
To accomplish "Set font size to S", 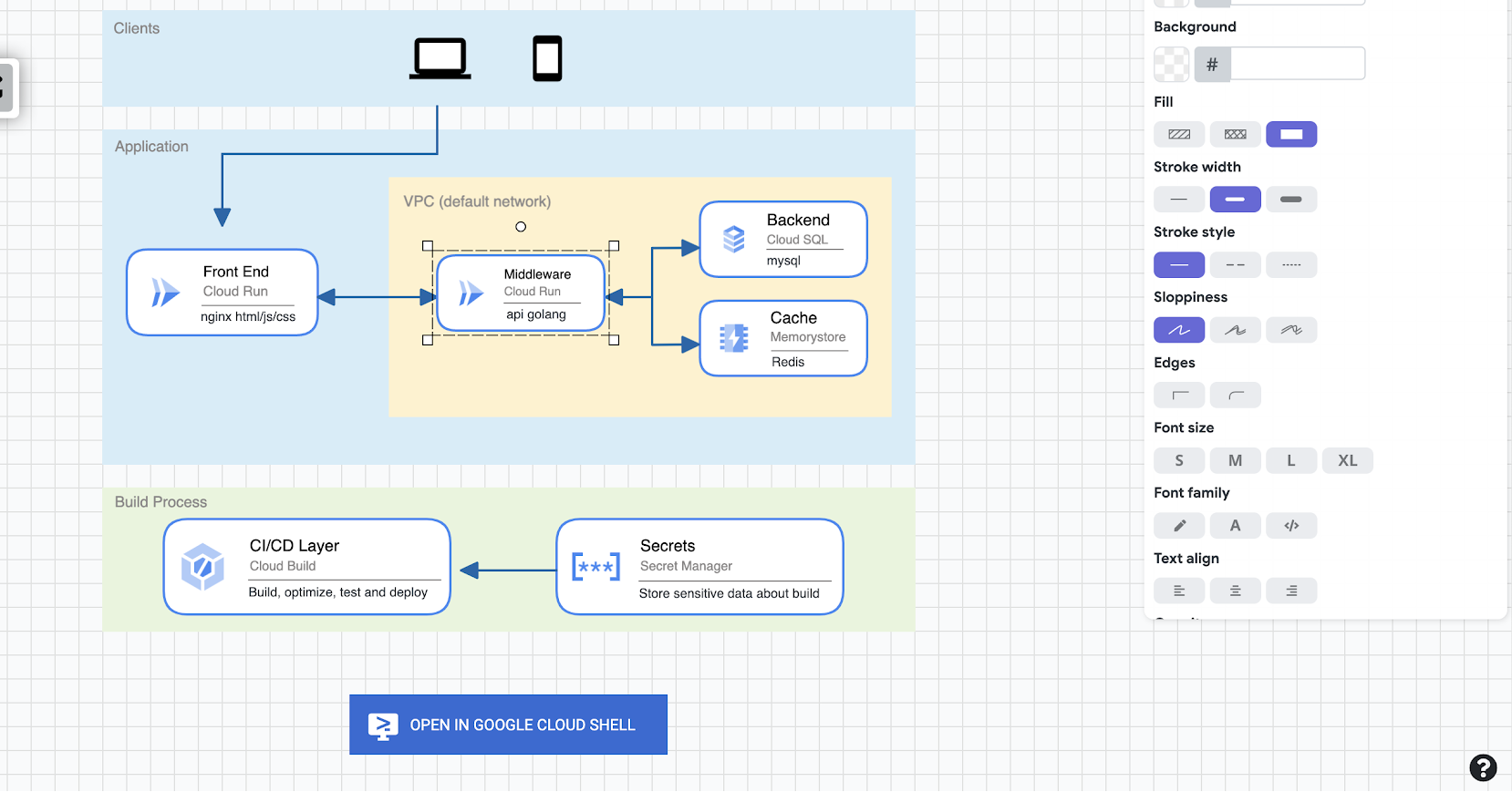I will pyautogui.click(x=1179, y=460).
